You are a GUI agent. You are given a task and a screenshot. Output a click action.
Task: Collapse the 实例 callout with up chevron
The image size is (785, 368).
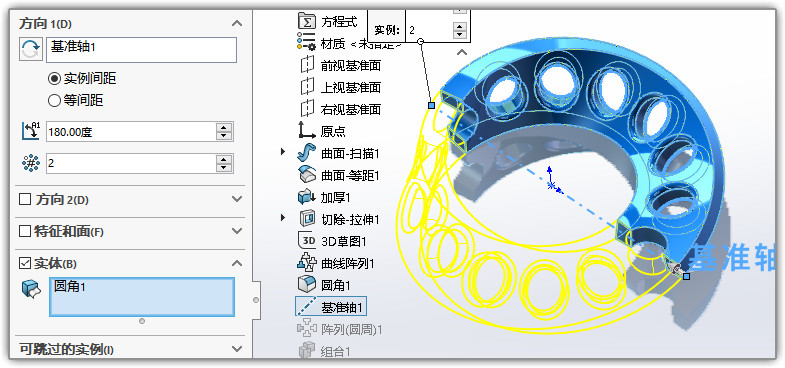click(x=462, y=51)
